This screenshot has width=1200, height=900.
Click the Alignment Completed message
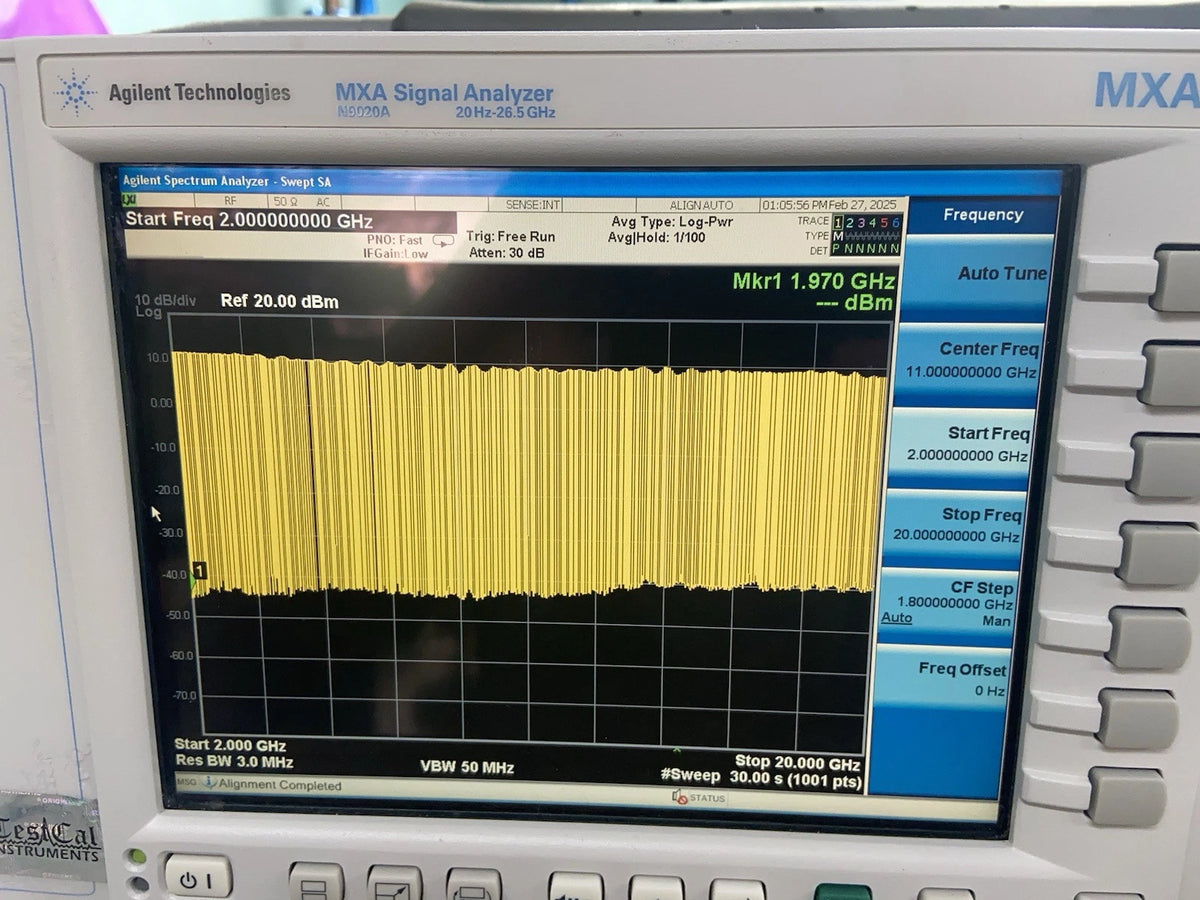click(x=280, y=785)
